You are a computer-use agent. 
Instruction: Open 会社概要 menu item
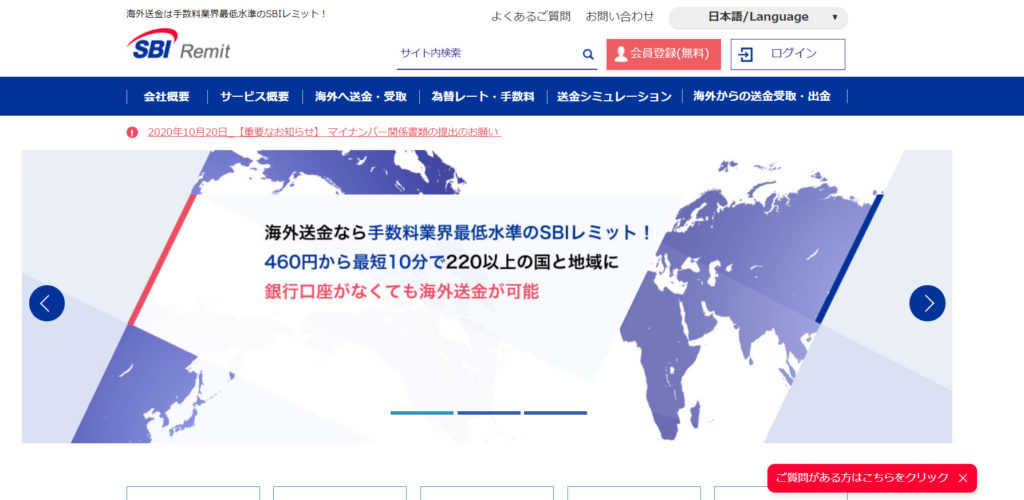tap(167, 97)
